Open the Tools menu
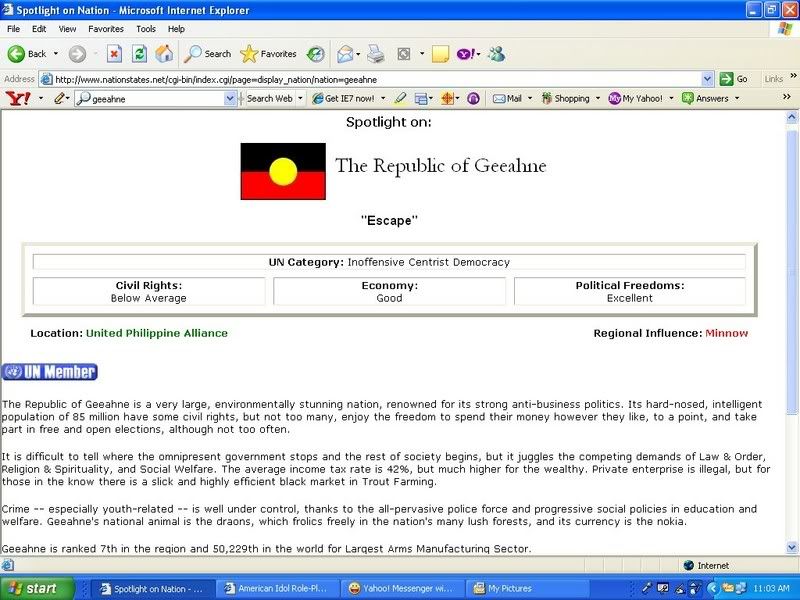800x600 pixels. coord(146,29)
